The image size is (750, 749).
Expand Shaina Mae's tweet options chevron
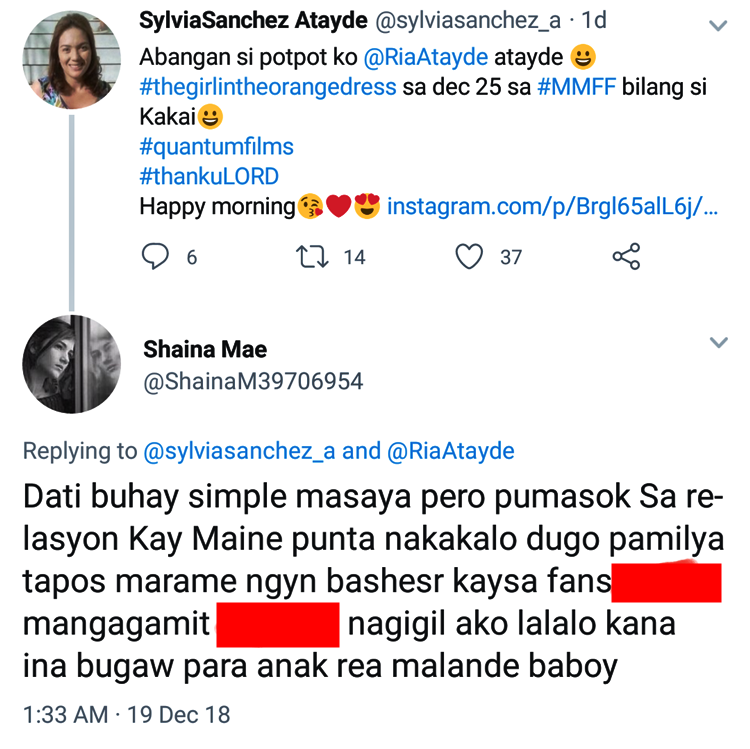718,343
